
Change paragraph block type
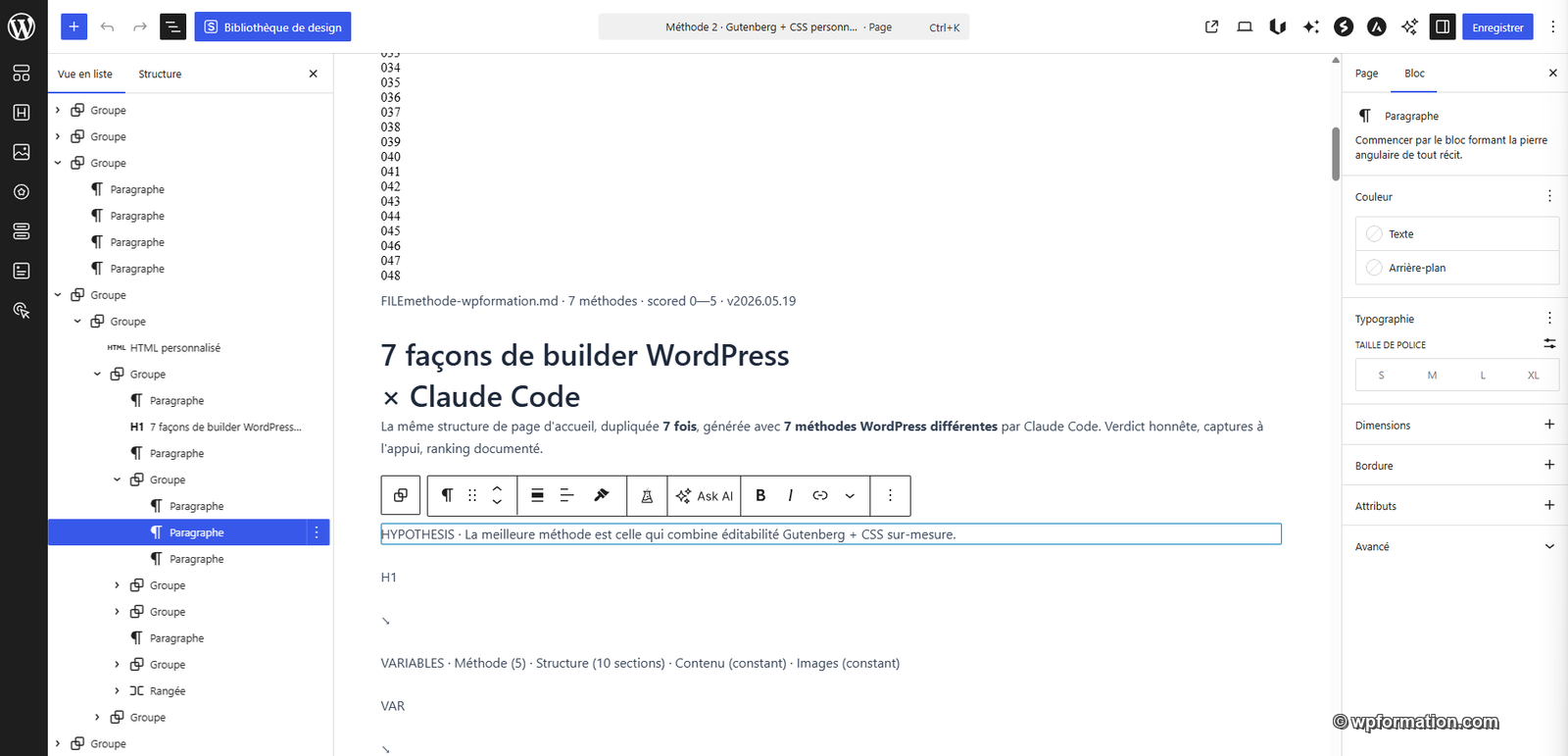click(447, 495)
